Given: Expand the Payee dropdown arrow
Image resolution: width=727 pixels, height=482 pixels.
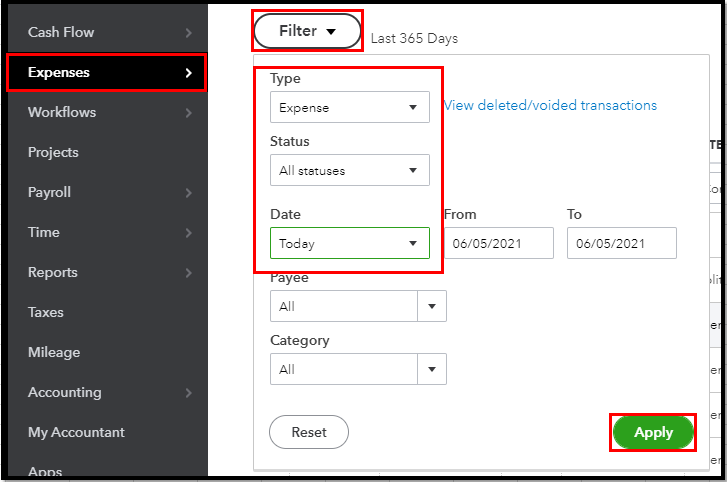Looking at the screenshot, I should 433,306.
